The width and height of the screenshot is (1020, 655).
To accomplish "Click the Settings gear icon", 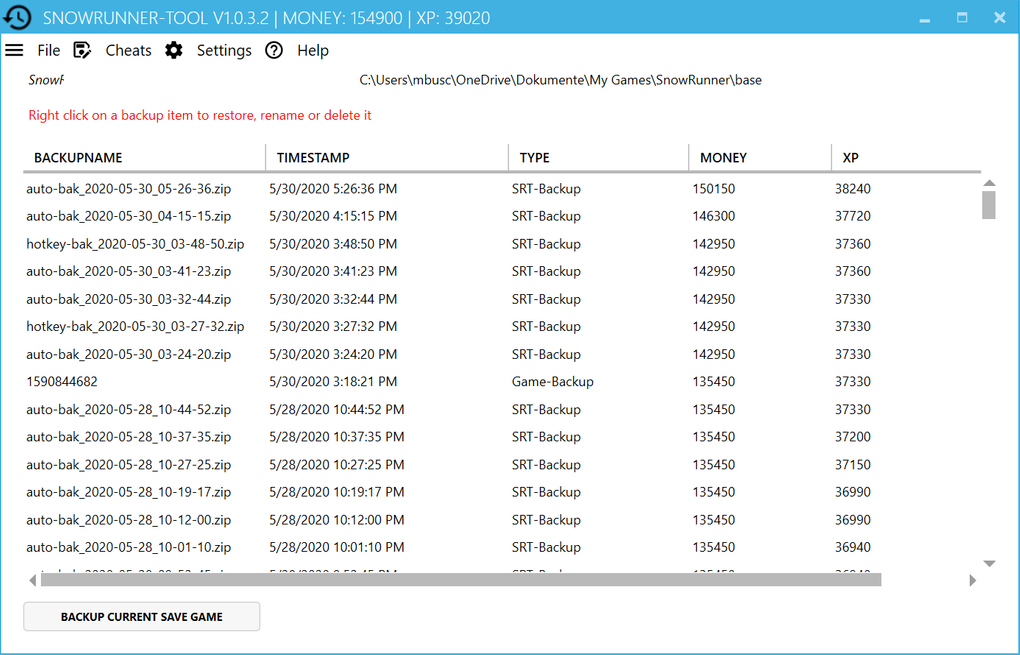I will (x=174, y=50).
